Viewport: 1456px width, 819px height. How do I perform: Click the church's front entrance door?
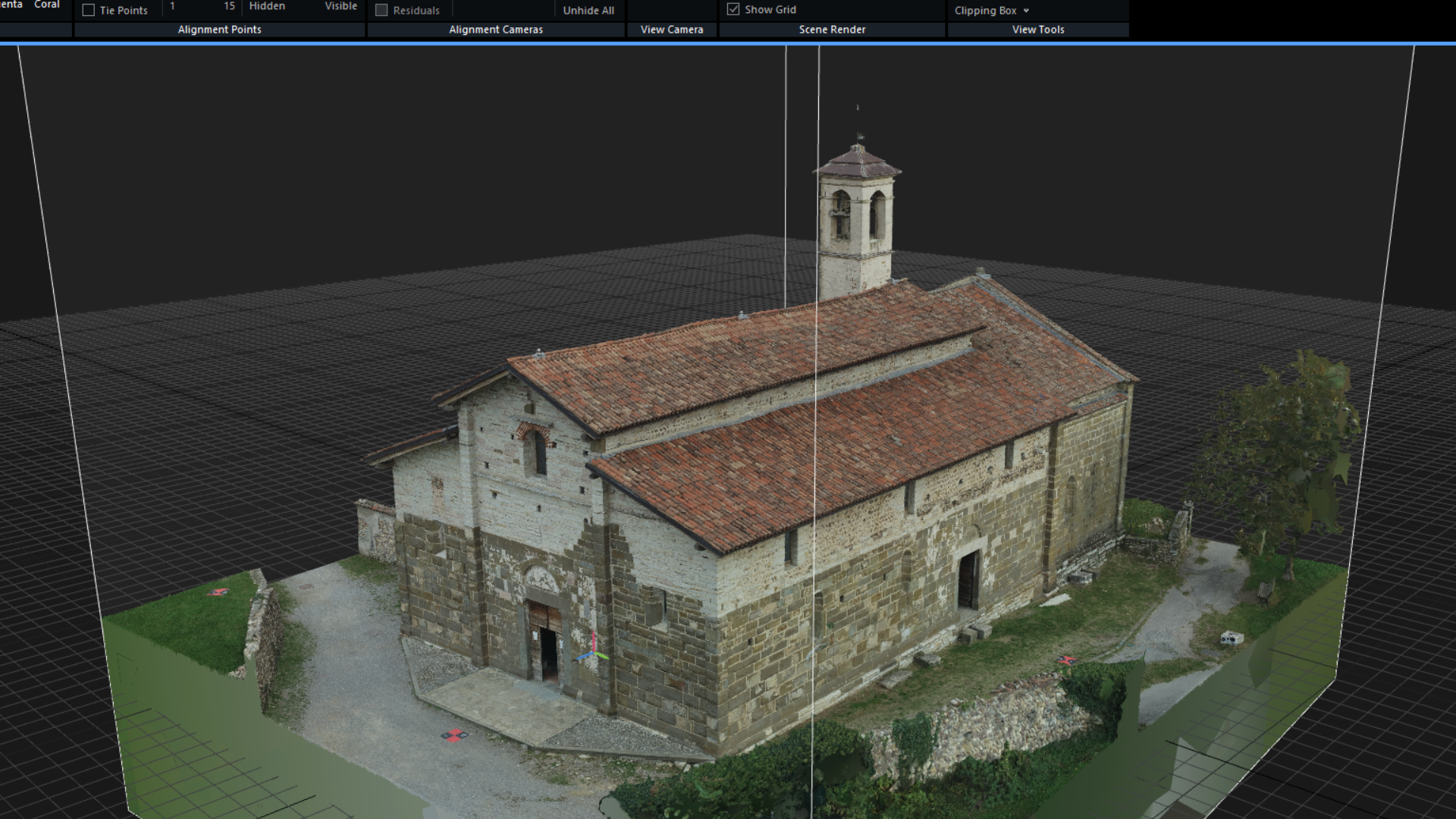pyautogui.click(x=548, y=641)
